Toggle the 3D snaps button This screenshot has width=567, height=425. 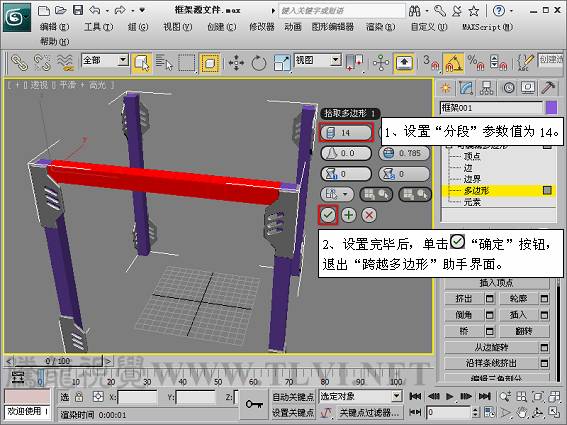(x=431, y=63)
